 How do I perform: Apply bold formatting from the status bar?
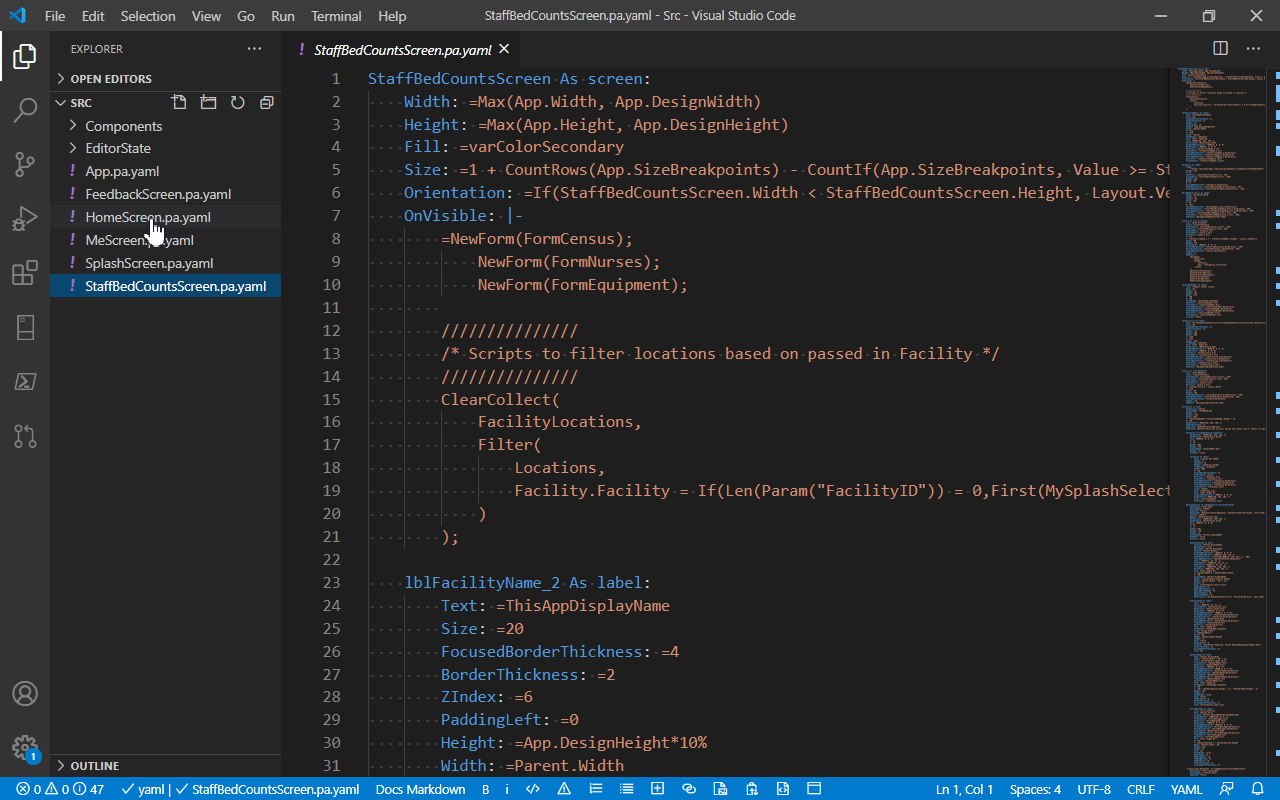point(485,789)
